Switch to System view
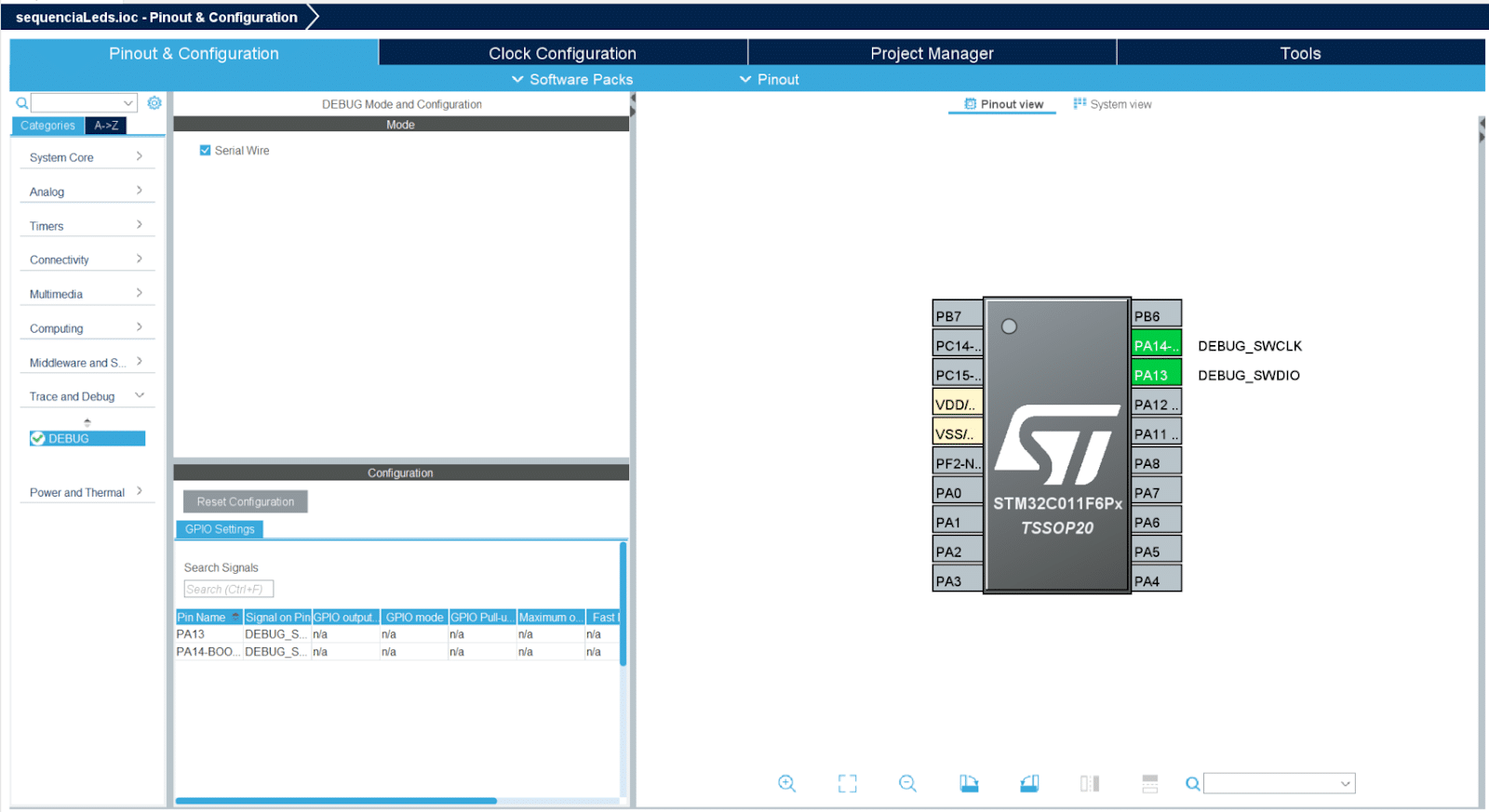This screenshot has width=1489, height=812. 1112,104
